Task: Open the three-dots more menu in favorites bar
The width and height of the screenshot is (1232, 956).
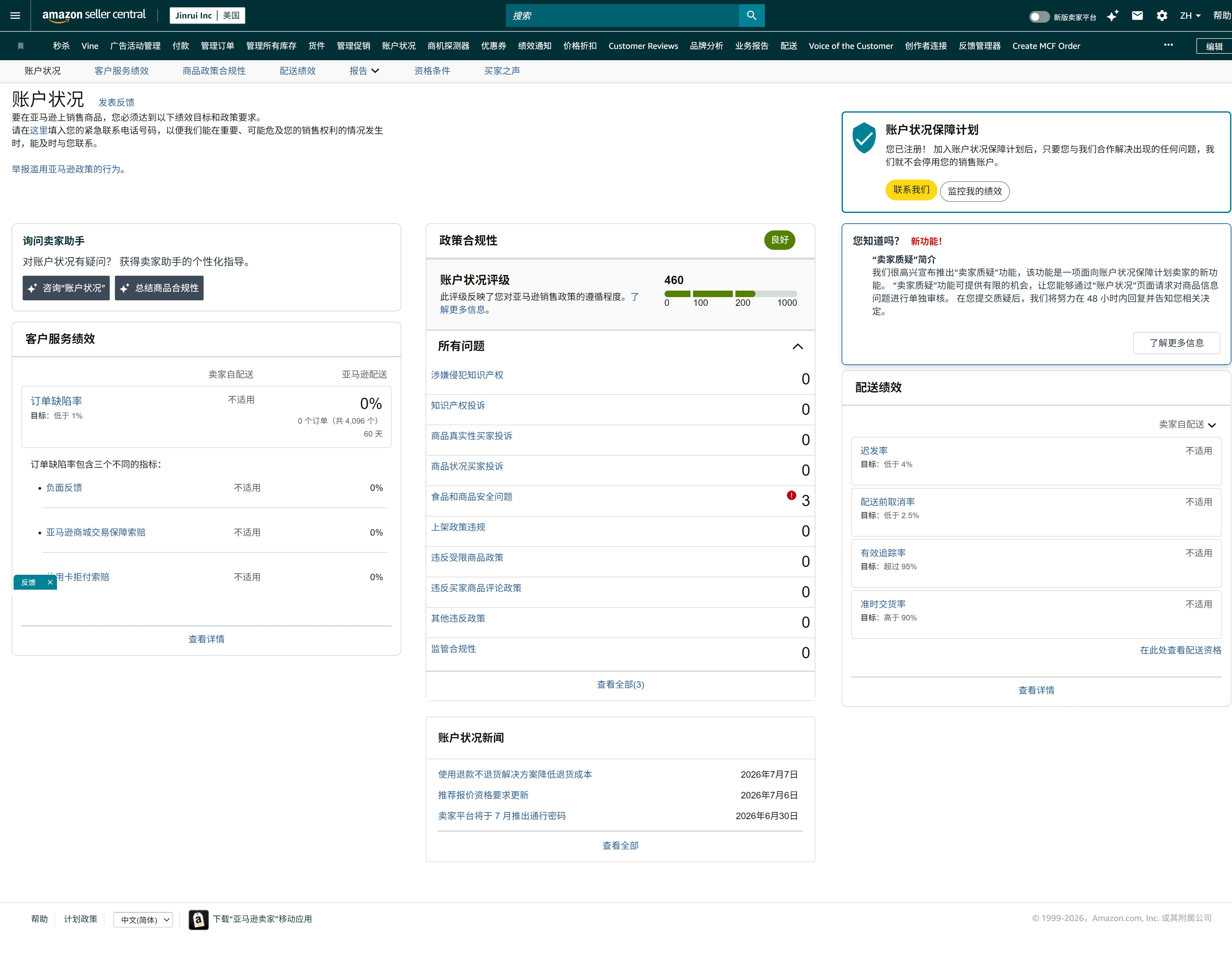Action: pyautogui.click(x=1168, y=45)
